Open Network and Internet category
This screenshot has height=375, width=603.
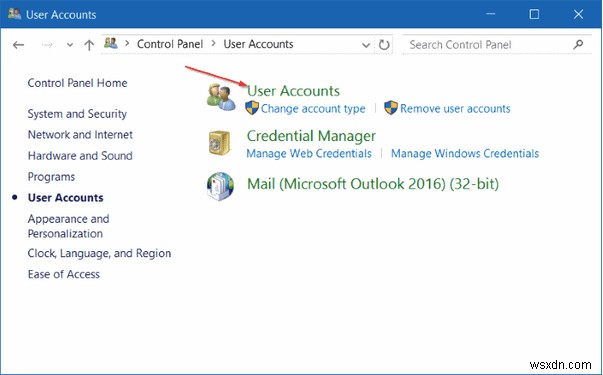(x=80, y=135)
